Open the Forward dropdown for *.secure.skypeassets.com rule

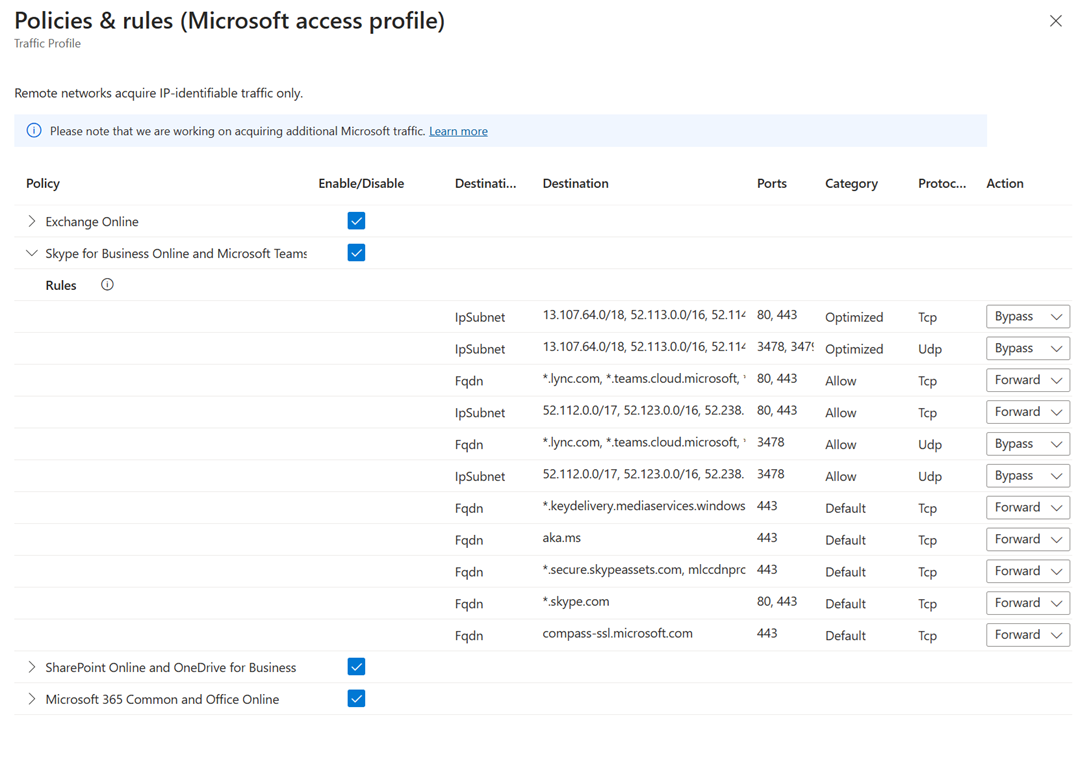click(1027, 570)
